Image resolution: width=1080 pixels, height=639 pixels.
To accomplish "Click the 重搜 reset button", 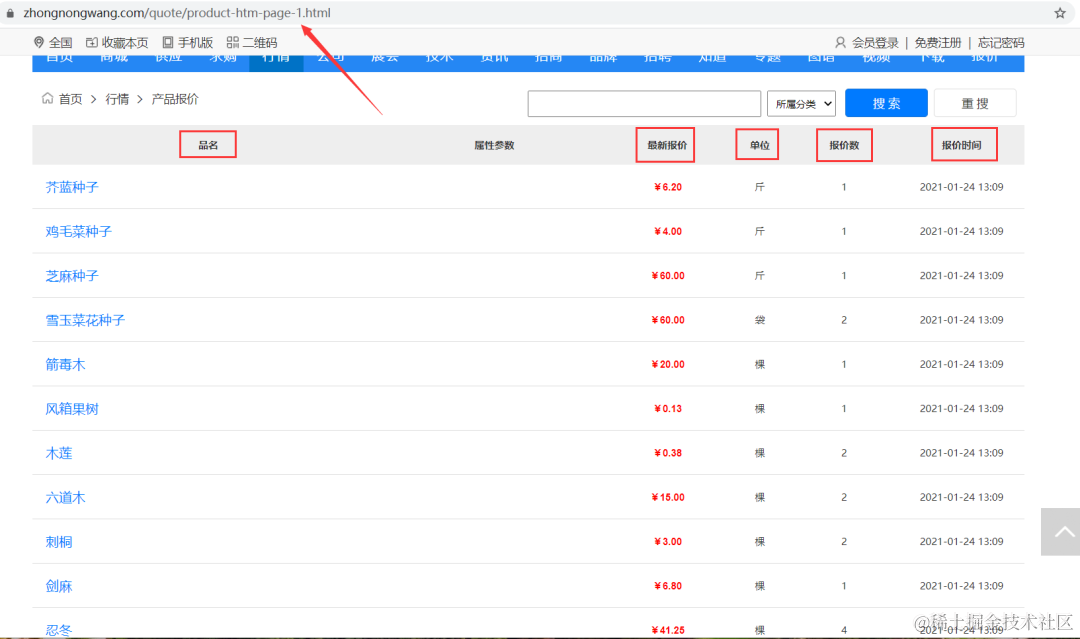I will click(975, 103).
